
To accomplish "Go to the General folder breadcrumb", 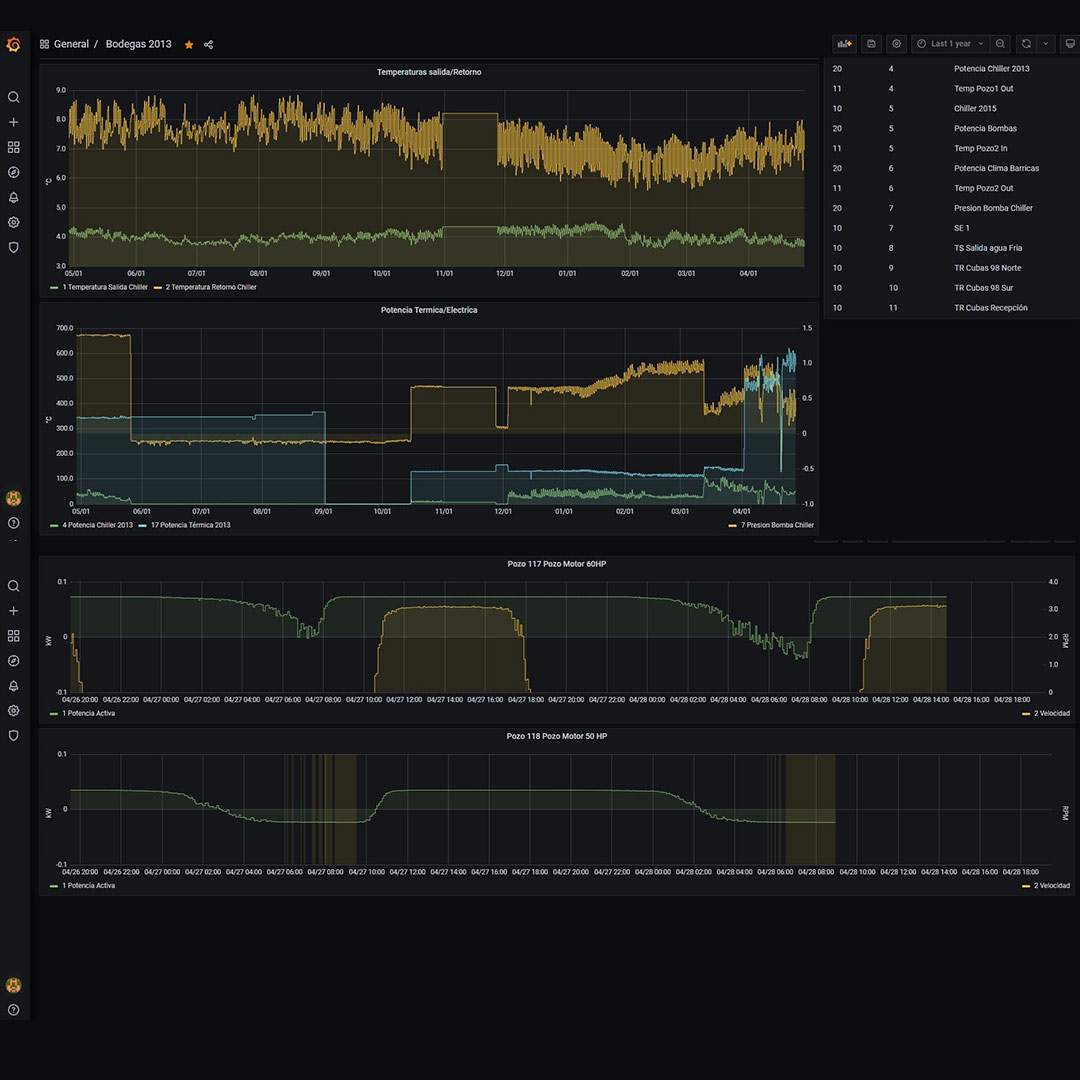I will (x=71, y=44).
